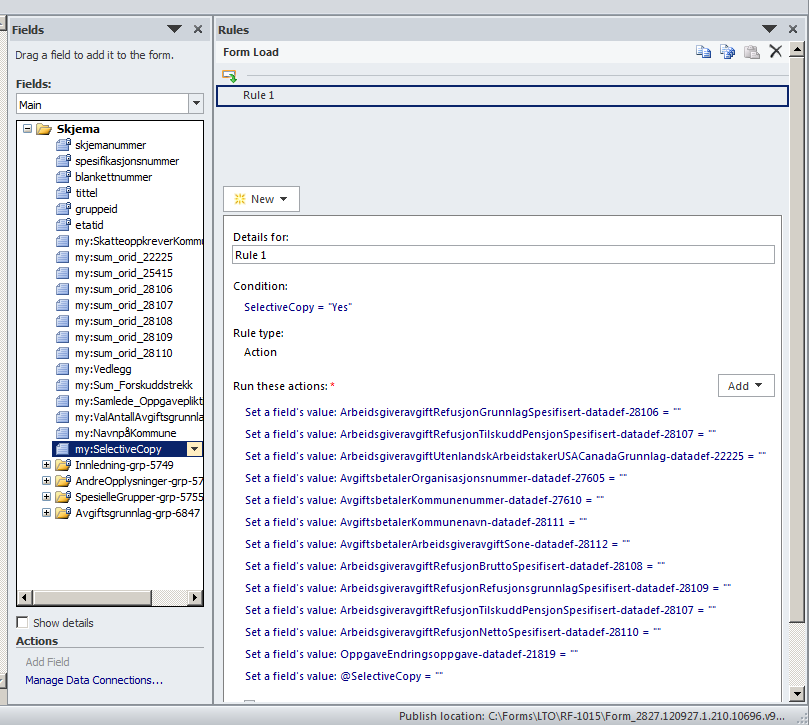Close the Rules pane

[x=793, y=29]
